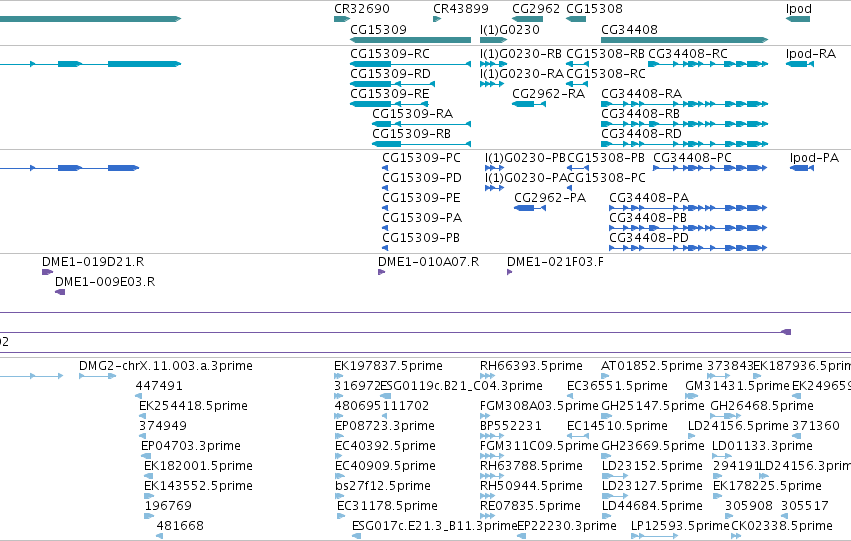
Task: Click EST RH50944.5prime
Action: click(488, 497)
